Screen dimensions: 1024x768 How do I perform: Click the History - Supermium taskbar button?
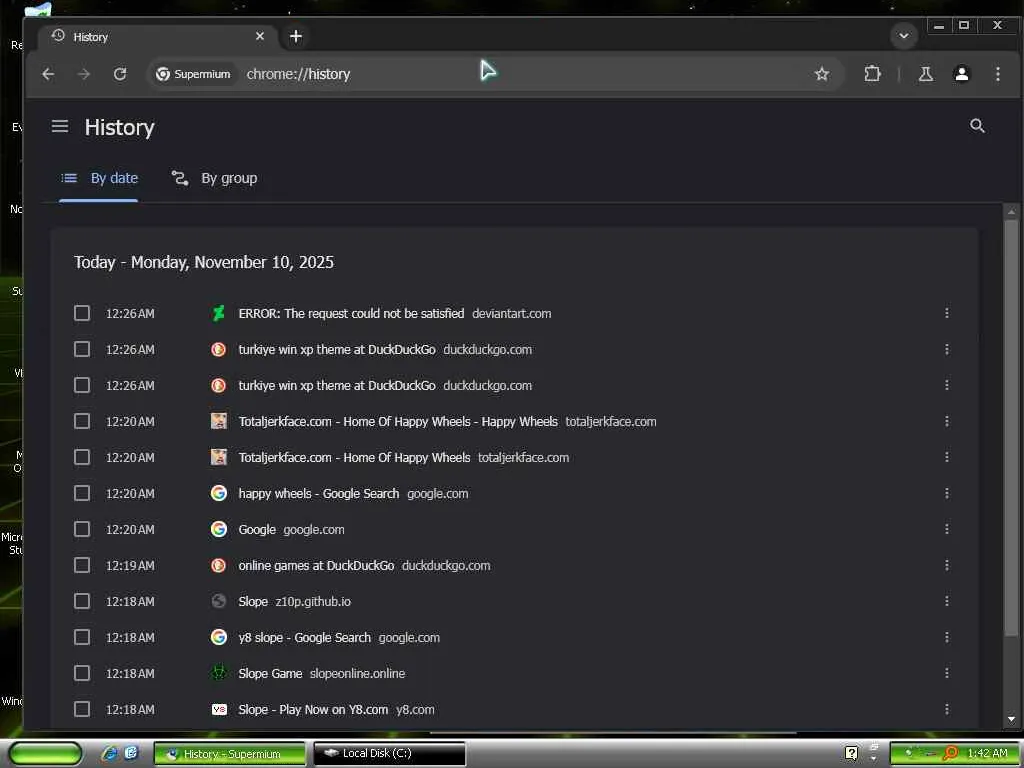pyautogui.click(x=229, y=753)
